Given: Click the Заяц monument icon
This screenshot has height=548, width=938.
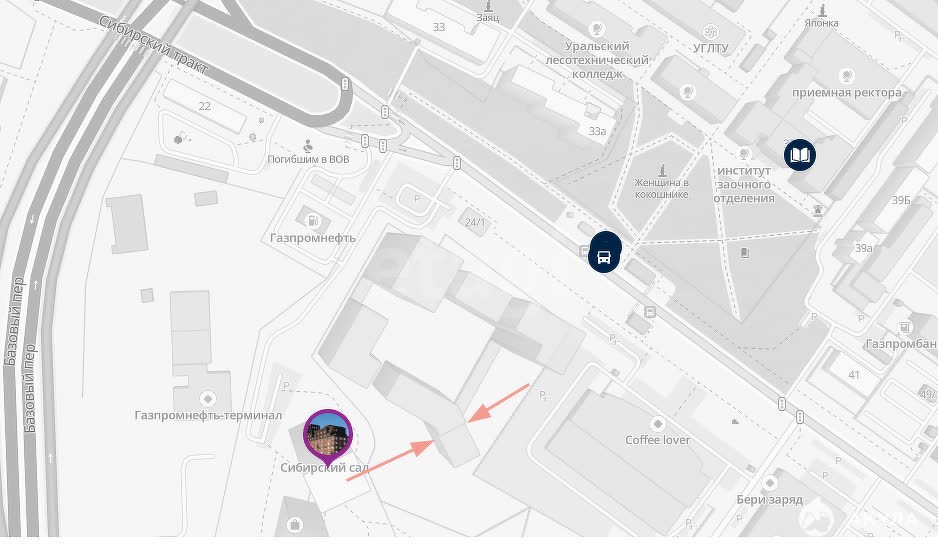Looking at the screenshot, I should (x=488, y=5).
